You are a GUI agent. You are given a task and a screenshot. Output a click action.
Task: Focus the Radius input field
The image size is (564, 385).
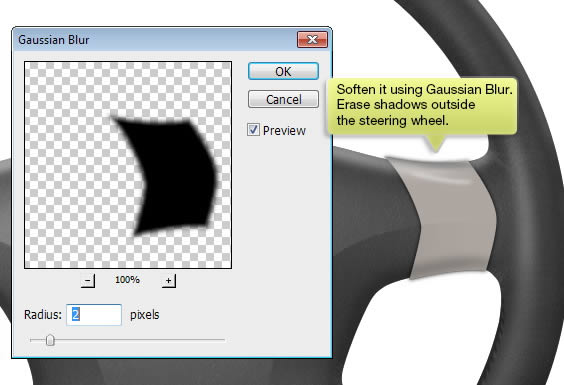tap(94, 315)
